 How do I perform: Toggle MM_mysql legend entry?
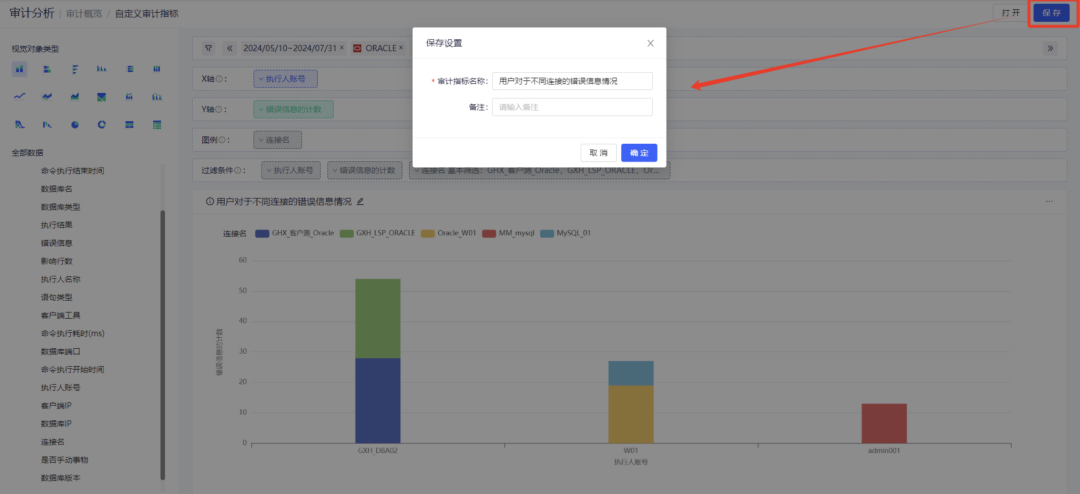[x=508, y=234]
